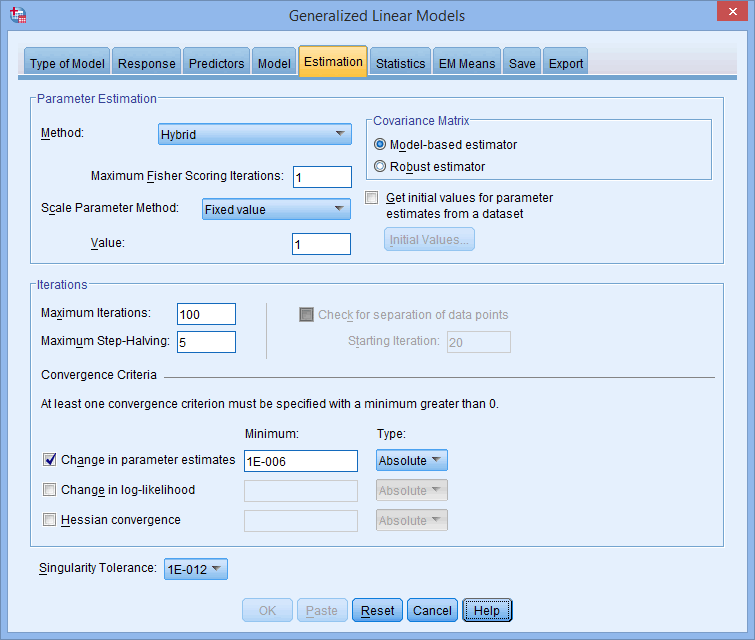Enable Get initial values from dataset checkbox
The height and width of the screenshot is (640, 755).
coord(371,198)
